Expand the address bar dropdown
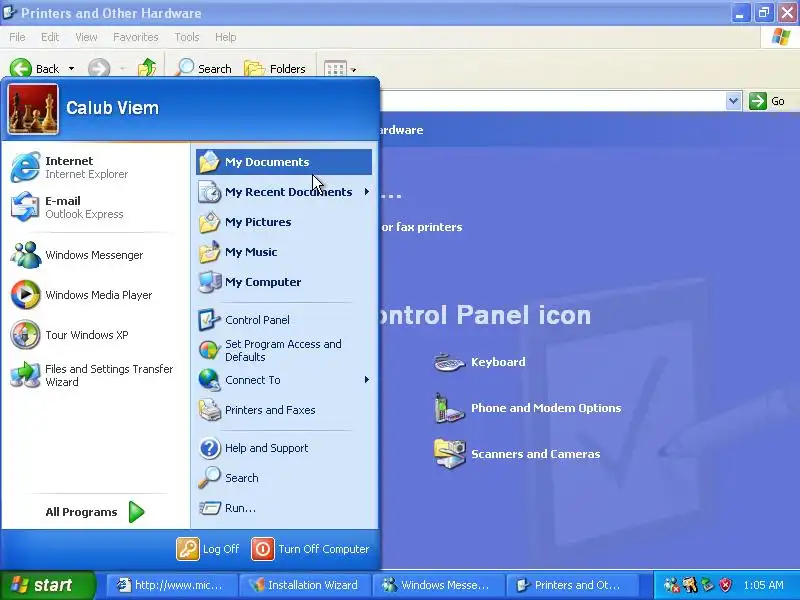Viewport: 800px width, 600px height. 733,101
